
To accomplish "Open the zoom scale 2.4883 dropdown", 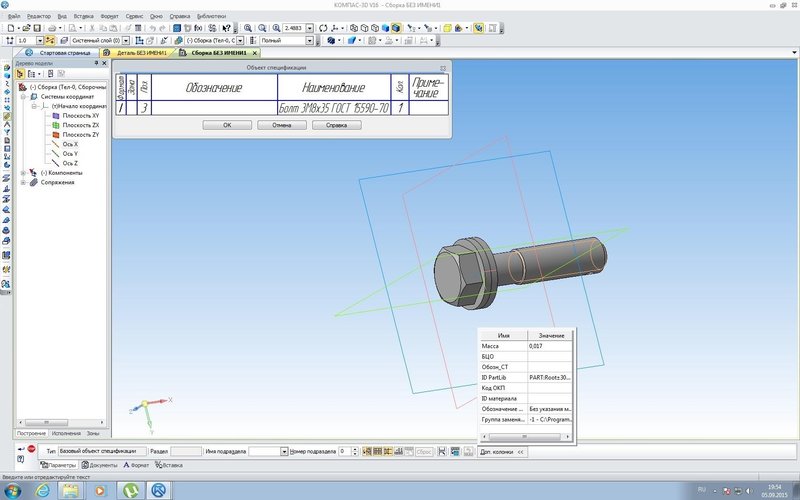I will 310,28.
